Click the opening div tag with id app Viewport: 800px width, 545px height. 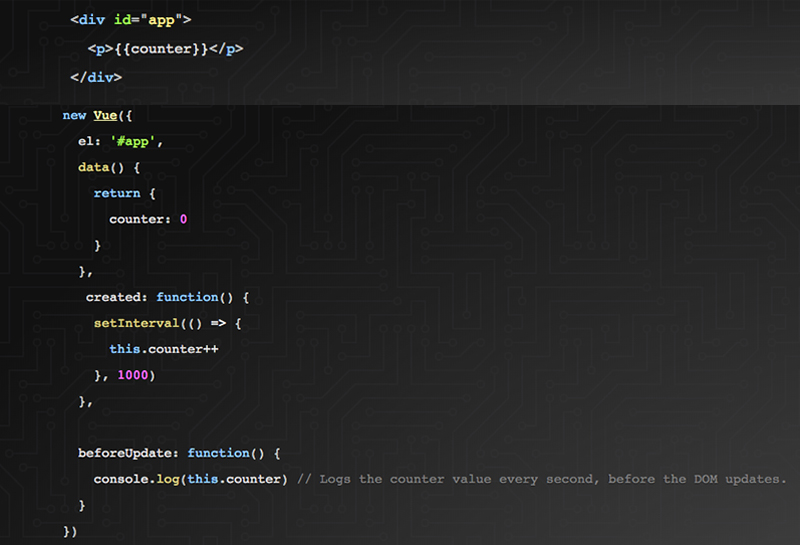(125, 20)
